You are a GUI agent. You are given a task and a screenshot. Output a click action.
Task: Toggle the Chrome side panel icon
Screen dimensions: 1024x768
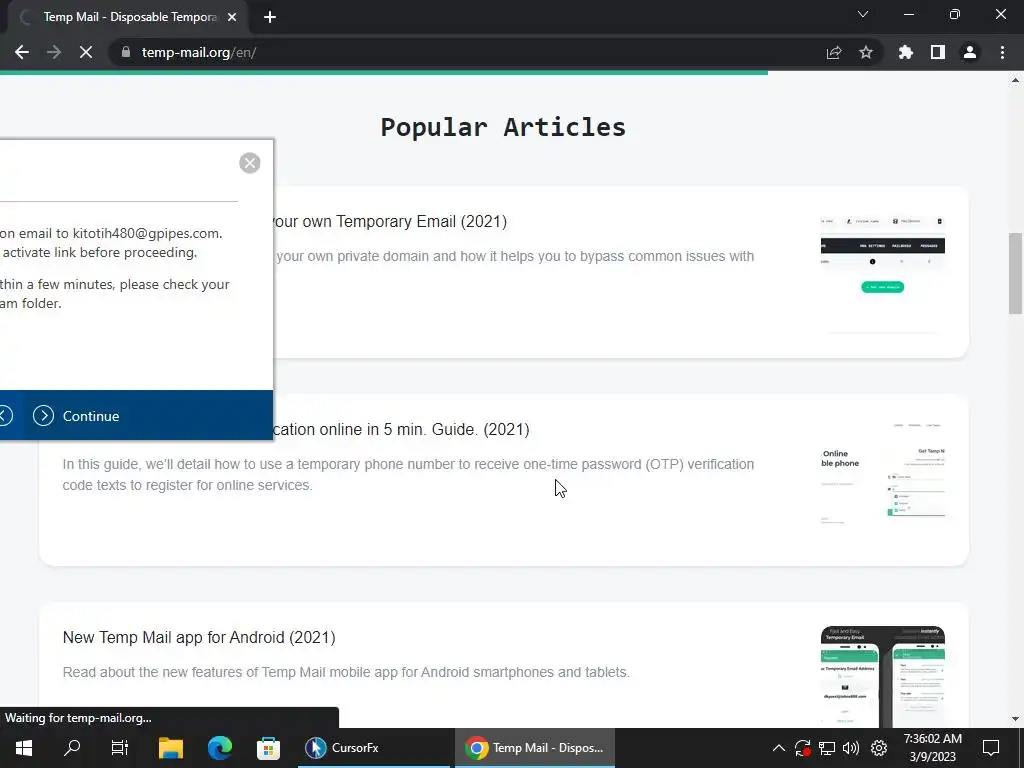(938, 52)
